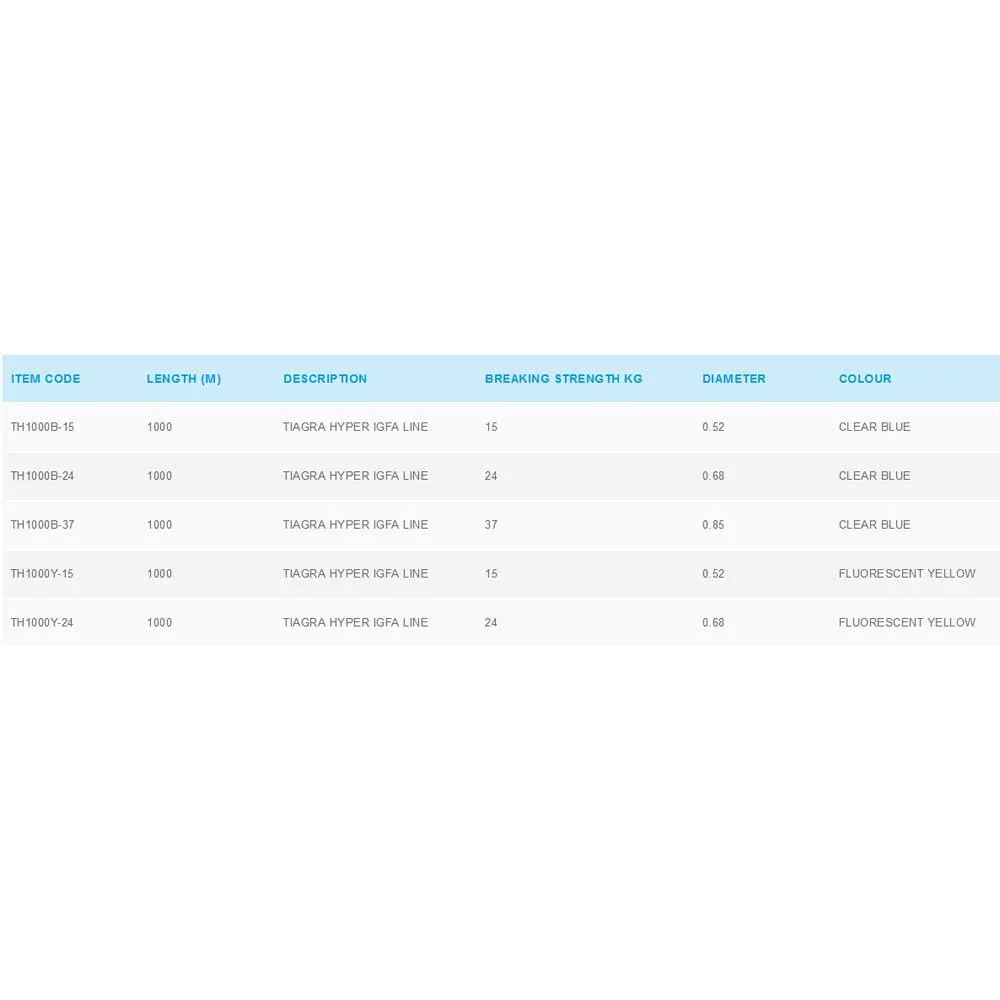Click the 0.68 diameter in TH1000Y-24 row
Image resolution: width=1000 pixels, height=1000 pixels.
pos(713,623)
